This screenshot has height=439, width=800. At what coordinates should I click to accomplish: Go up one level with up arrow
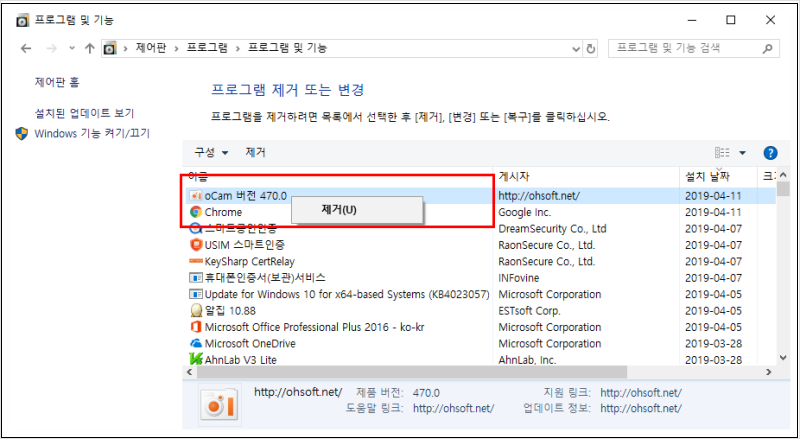[x=90, y=48]
